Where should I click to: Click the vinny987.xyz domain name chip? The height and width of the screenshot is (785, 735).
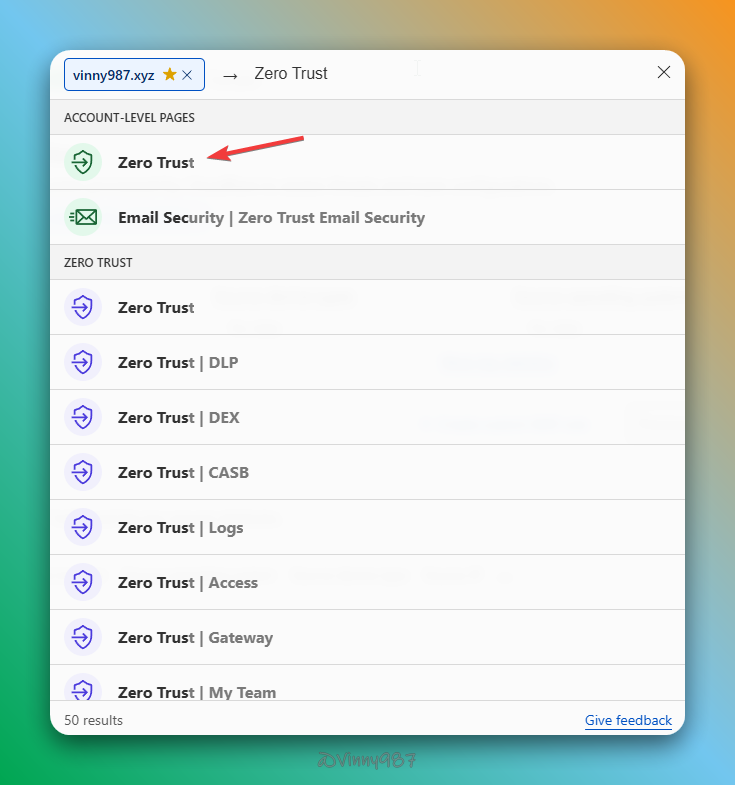[x=113, y=75]
